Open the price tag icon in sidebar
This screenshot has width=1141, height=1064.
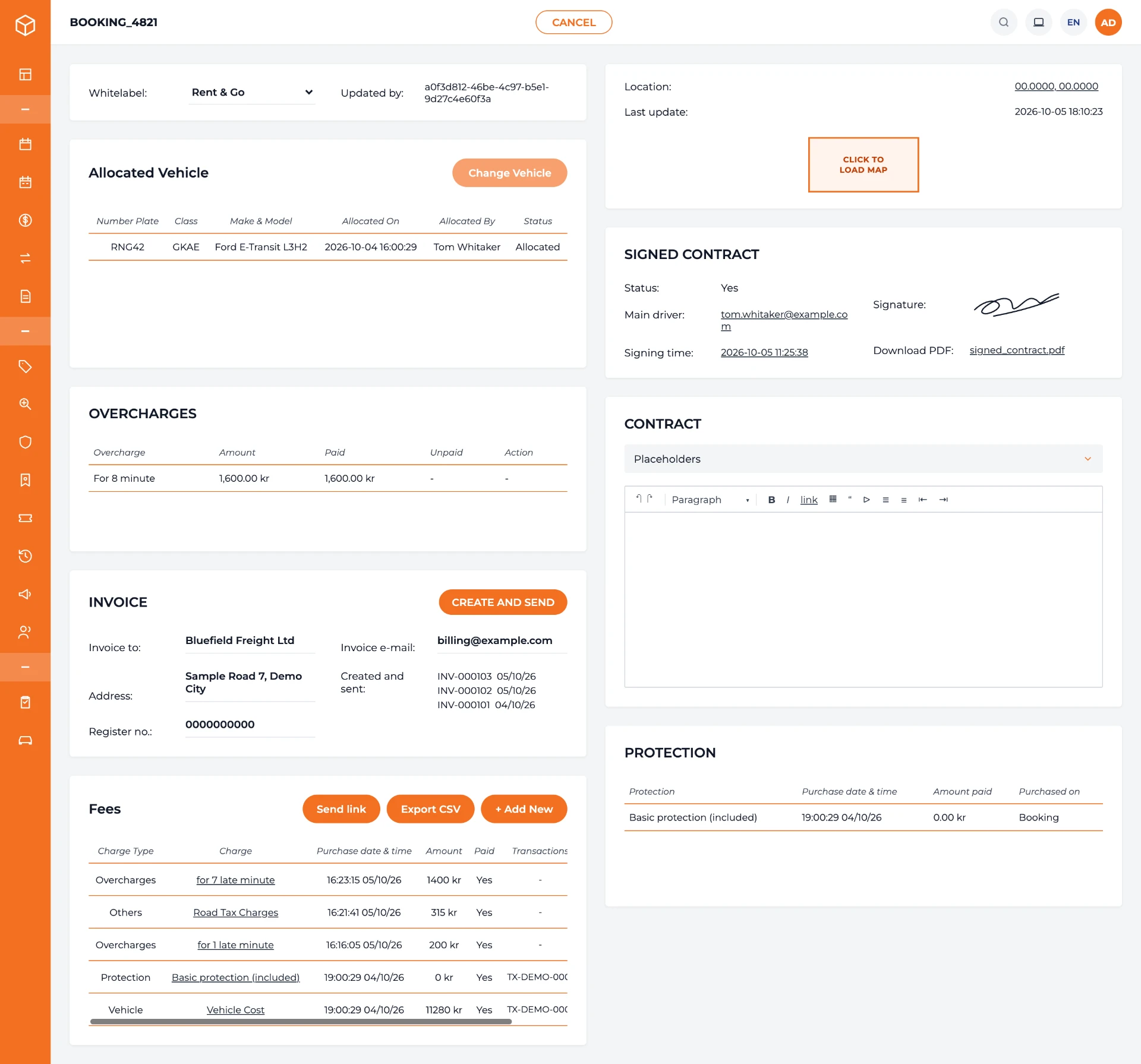click(x=25, y=367)
